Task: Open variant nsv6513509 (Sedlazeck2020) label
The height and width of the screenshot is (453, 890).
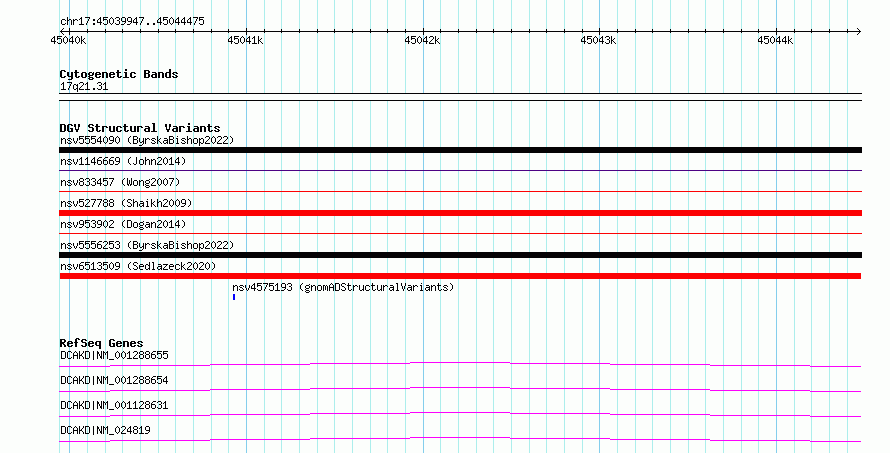Action: point(138,266)
